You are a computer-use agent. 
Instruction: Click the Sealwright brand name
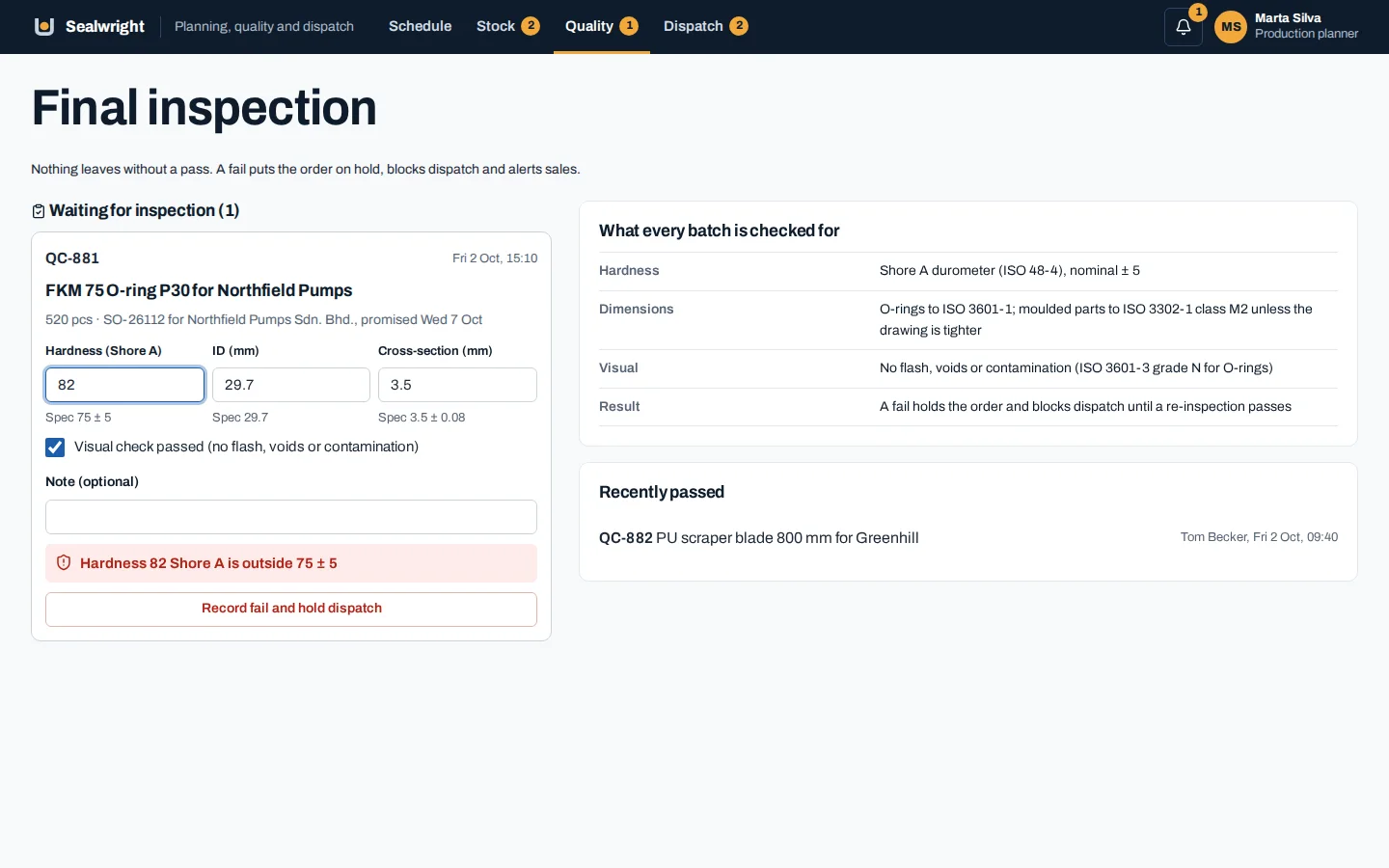105,26
